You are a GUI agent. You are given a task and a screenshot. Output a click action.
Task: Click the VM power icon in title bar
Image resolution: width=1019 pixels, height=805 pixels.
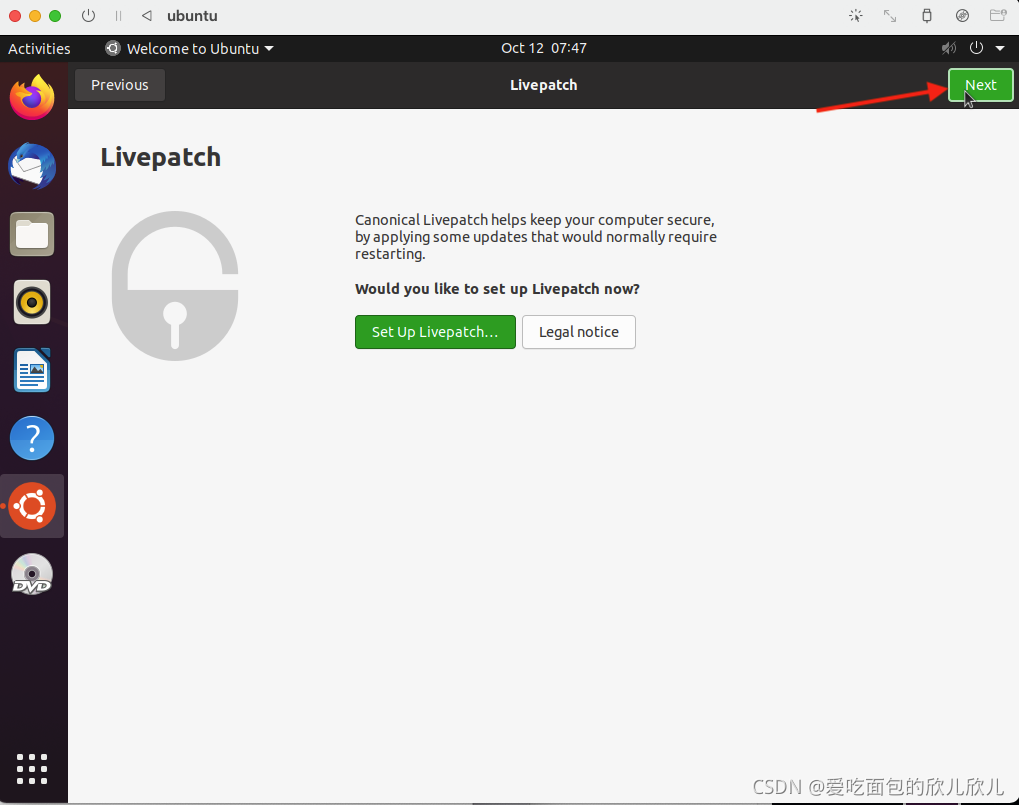pos(88,16)
